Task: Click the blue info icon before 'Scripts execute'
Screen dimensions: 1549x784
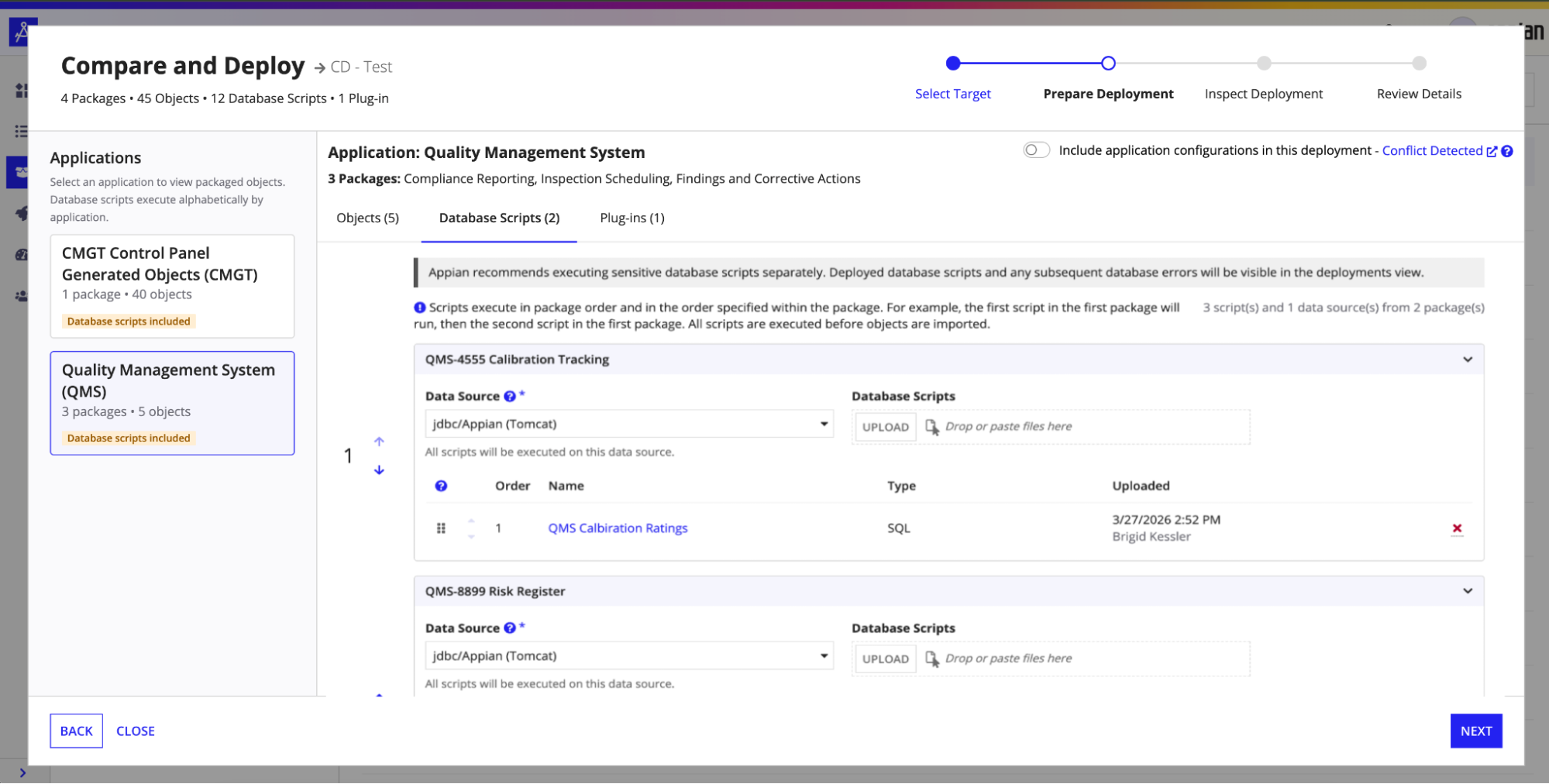Action: 419,308
